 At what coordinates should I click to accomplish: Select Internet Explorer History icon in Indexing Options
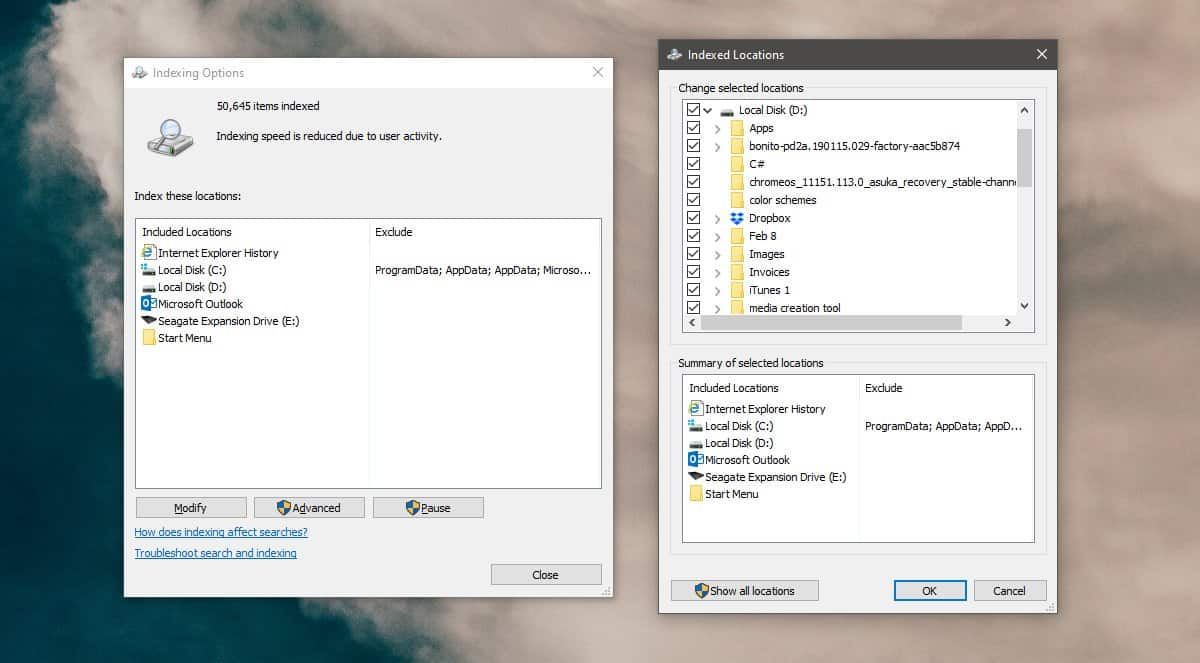(149, 253)
